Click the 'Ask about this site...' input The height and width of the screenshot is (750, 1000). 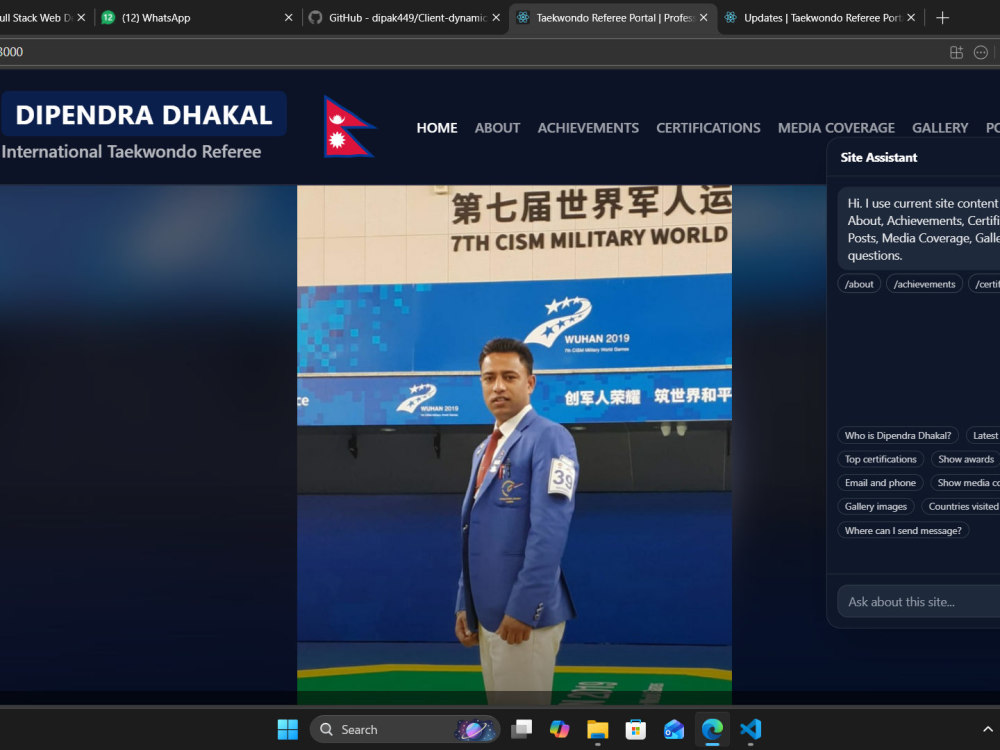[918, 601]
